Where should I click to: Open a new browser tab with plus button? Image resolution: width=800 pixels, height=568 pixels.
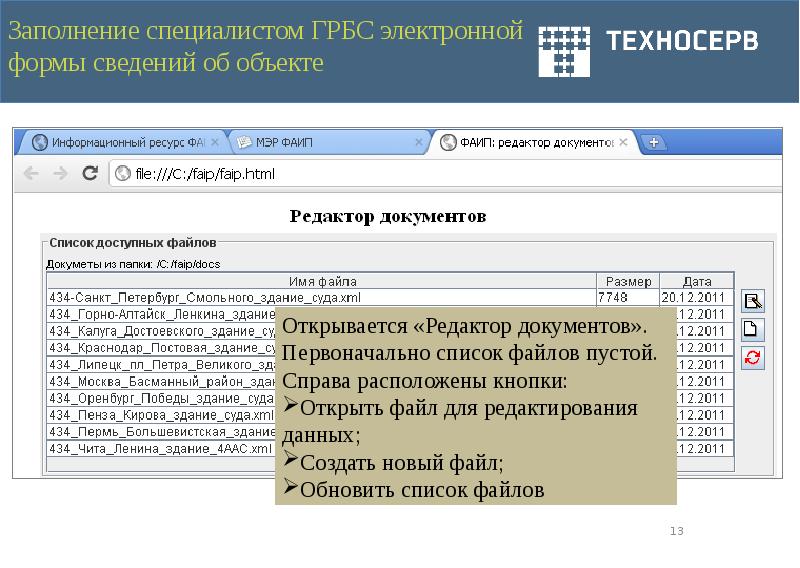tap(654, 143)
